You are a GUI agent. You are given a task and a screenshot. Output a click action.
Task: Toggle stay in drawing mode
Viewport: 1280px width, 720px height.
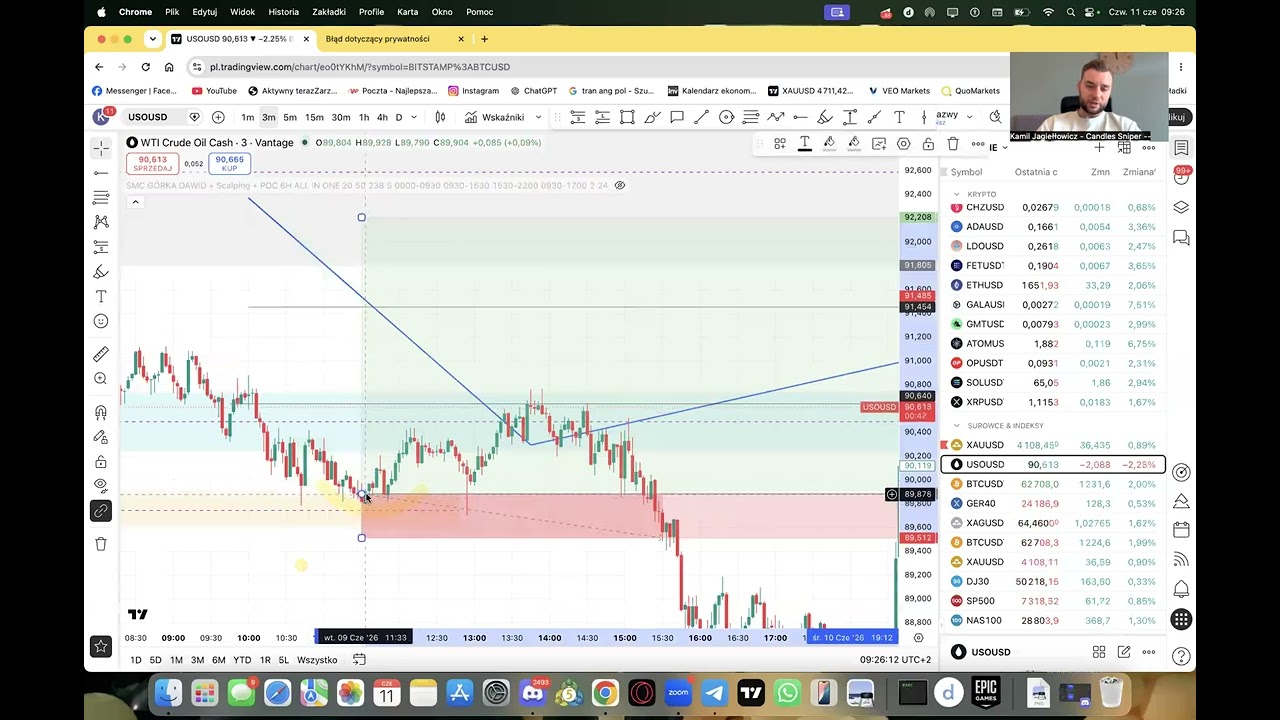click(x=101, y=437)
